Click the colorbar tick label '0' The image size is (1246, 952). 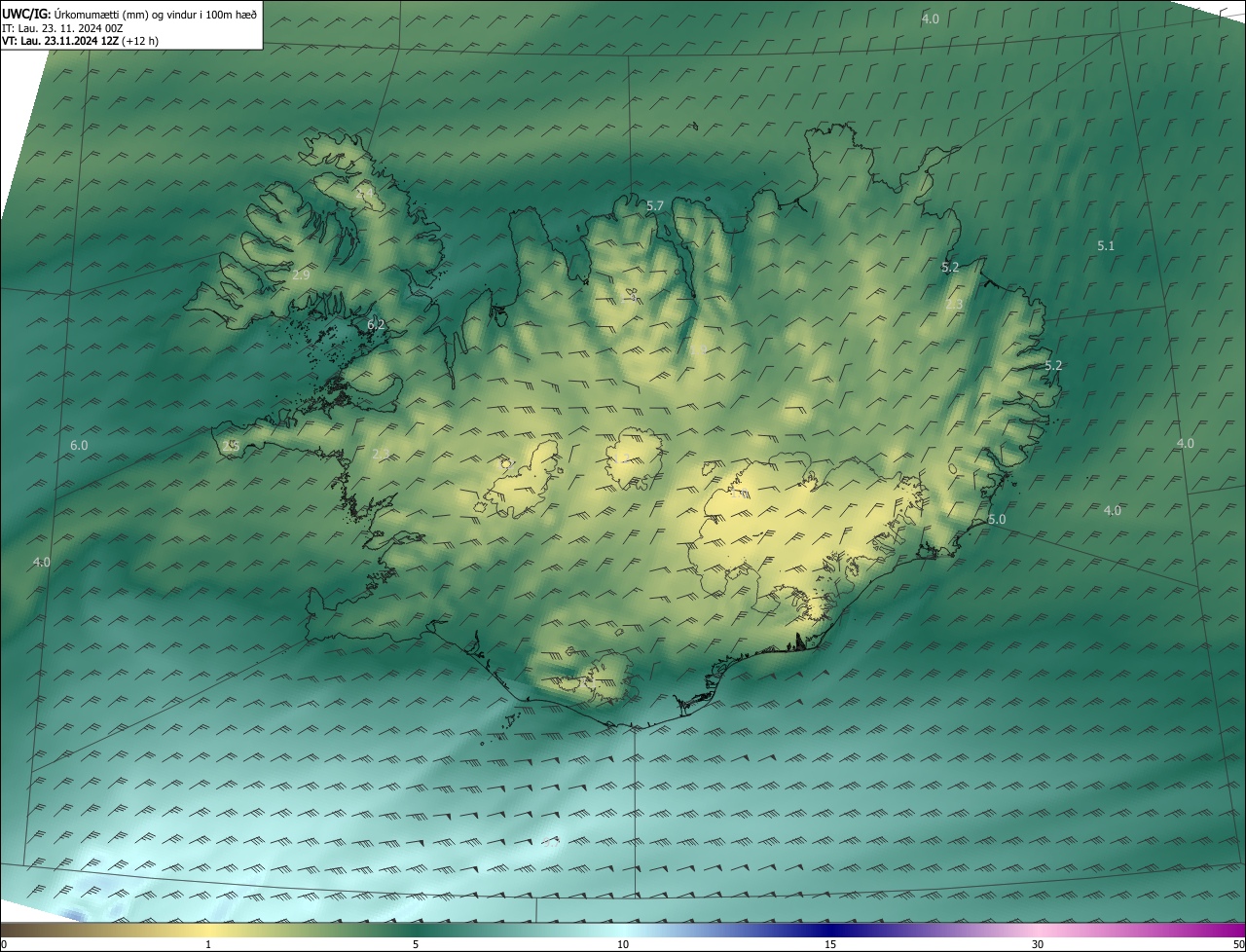(x=3, y=944)
